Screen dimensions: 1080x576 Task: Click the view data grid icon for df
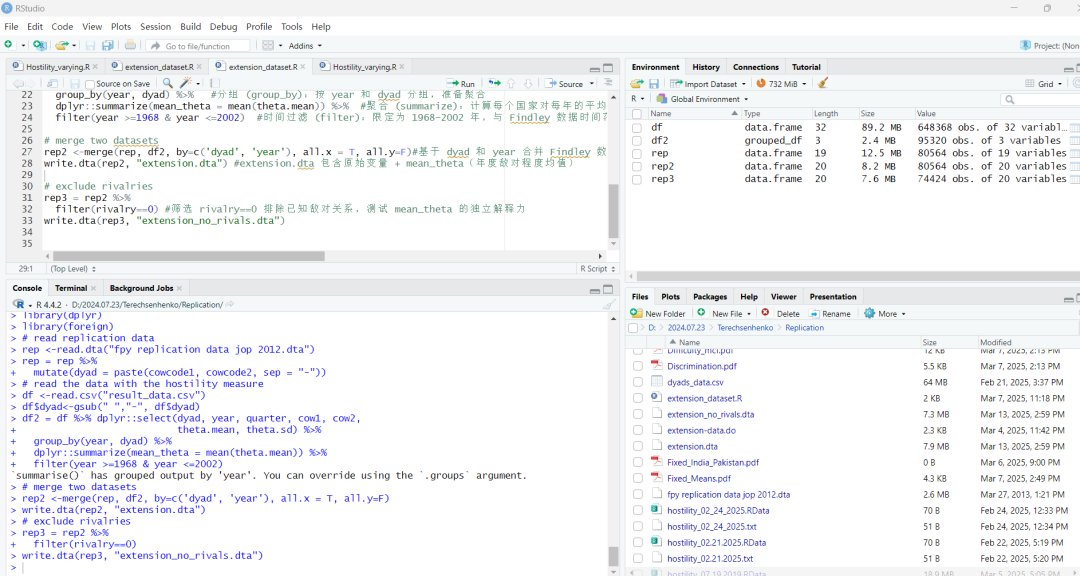click(x=1074, y=127)
